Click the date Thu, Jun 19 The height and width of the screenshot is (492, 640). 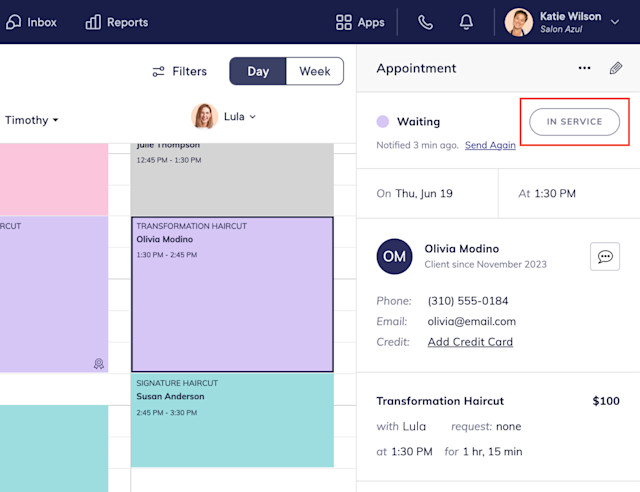click(x=424, y=194)
